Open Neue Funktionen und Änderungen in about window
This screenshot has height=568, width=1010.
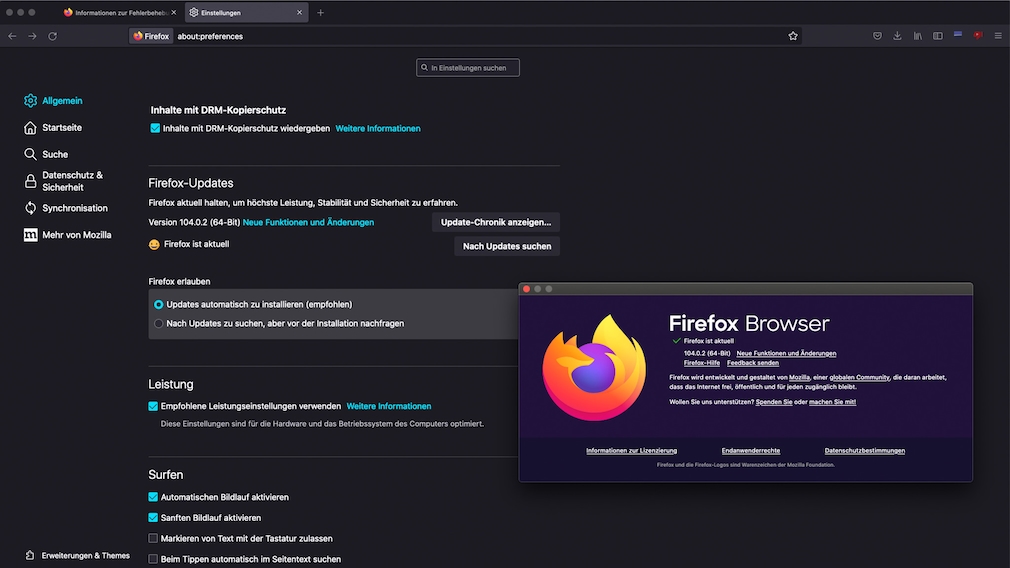point(786,354)
